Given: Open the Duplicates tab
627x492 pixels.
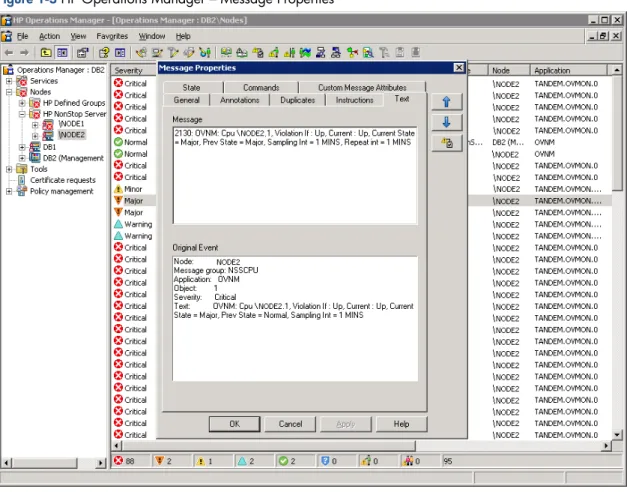Looking at the screenshot, I should 298,100.
